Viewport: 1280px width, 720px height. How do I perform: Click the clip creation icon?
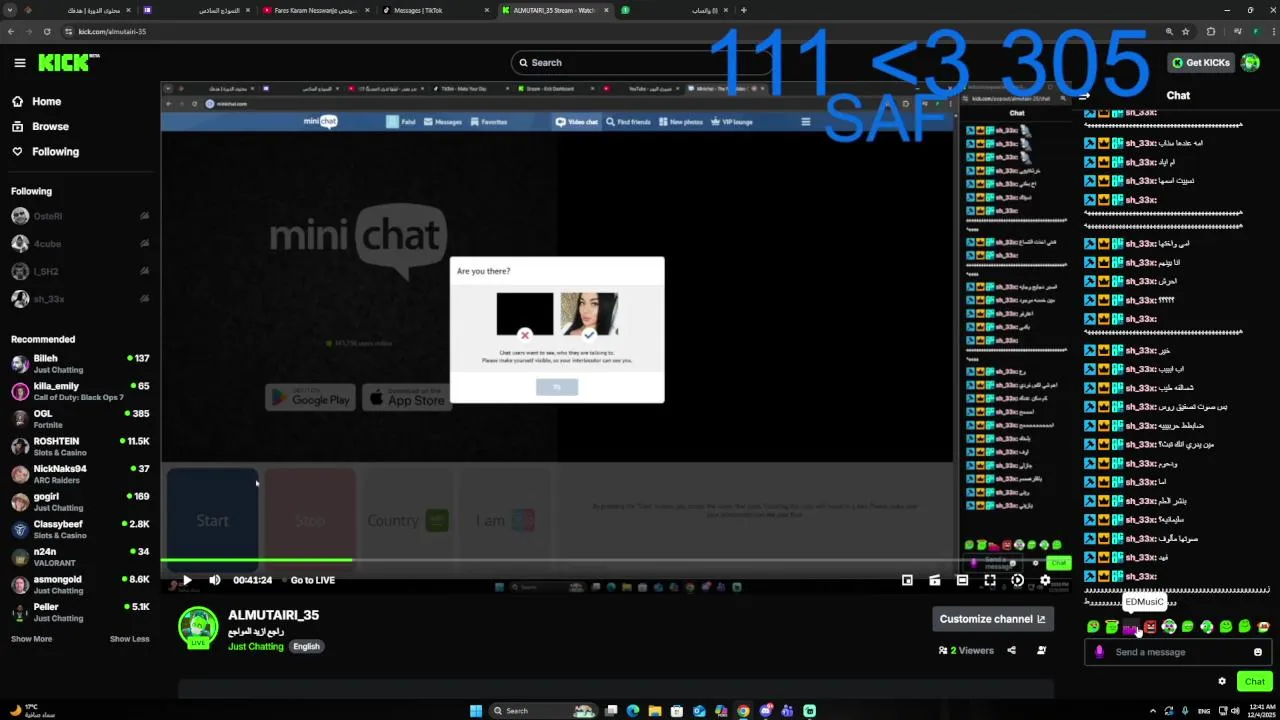[x=935, y=580]
